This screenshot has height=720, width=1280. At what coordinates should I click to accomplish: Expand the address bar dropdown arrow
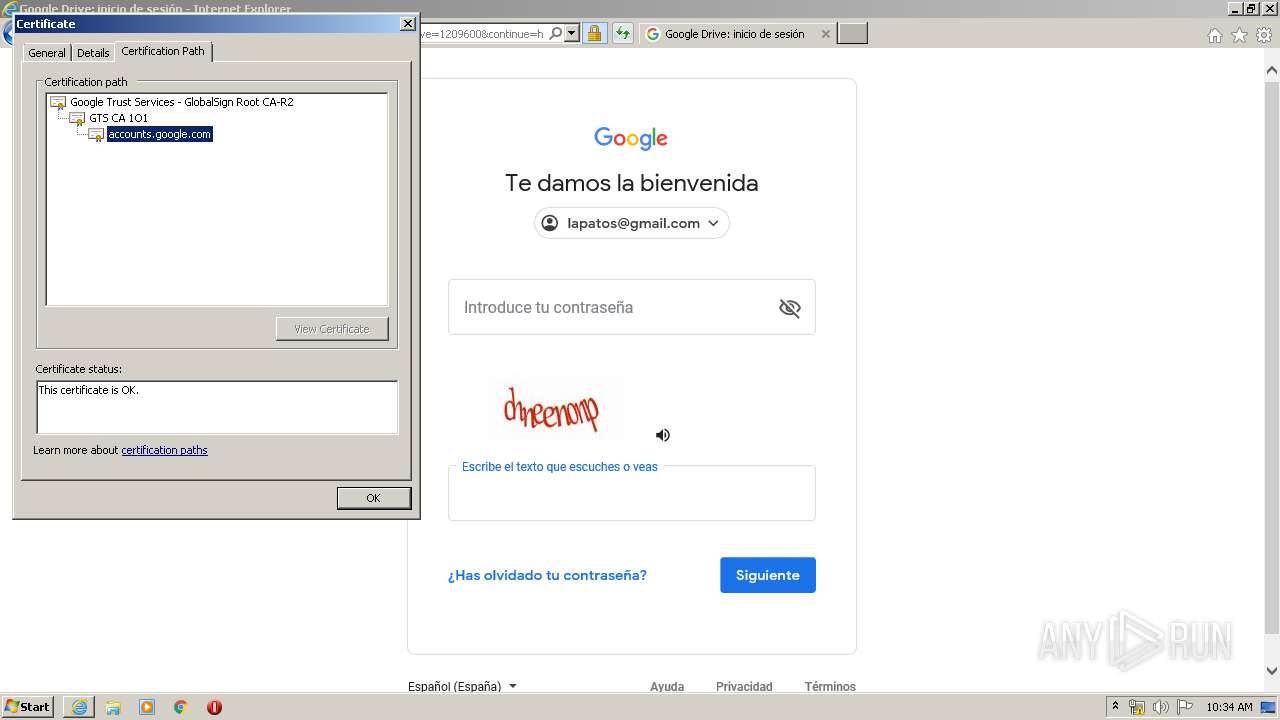(x=572, y=34)
